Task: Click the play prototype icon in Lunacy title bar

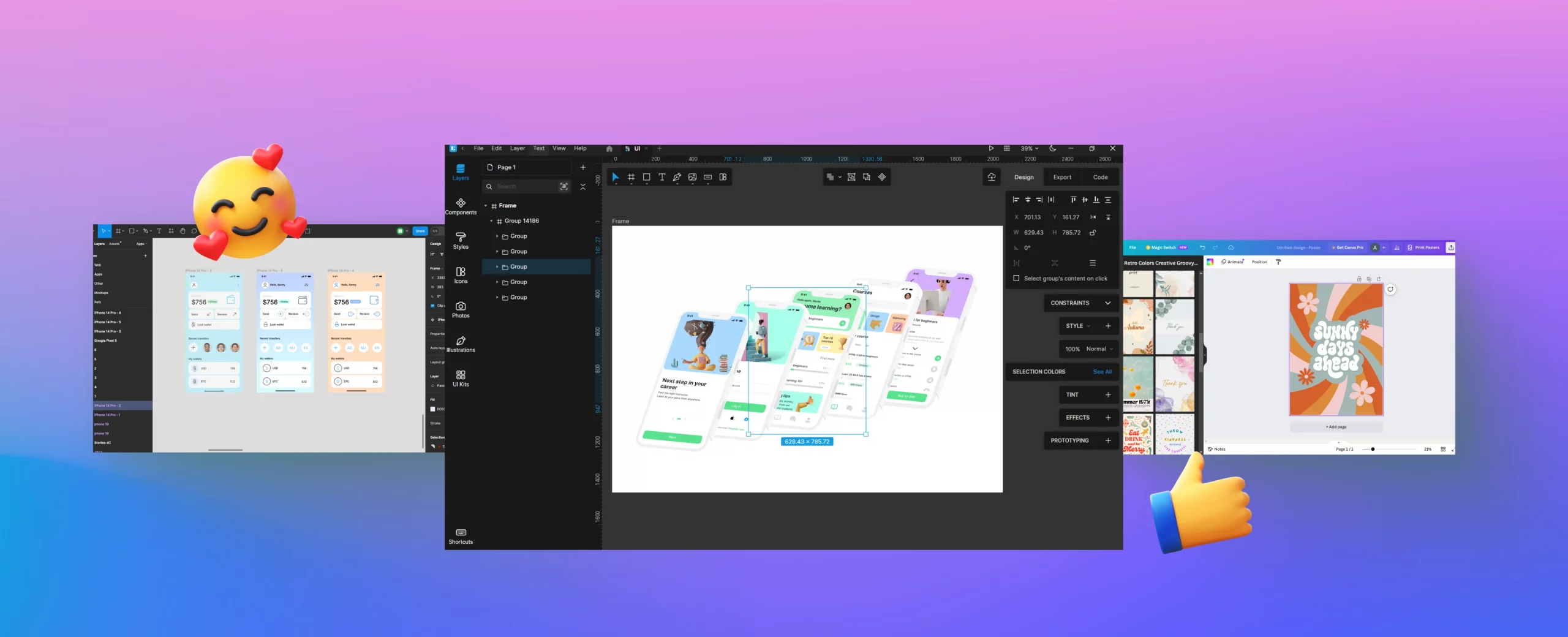Action: [991, 148]
